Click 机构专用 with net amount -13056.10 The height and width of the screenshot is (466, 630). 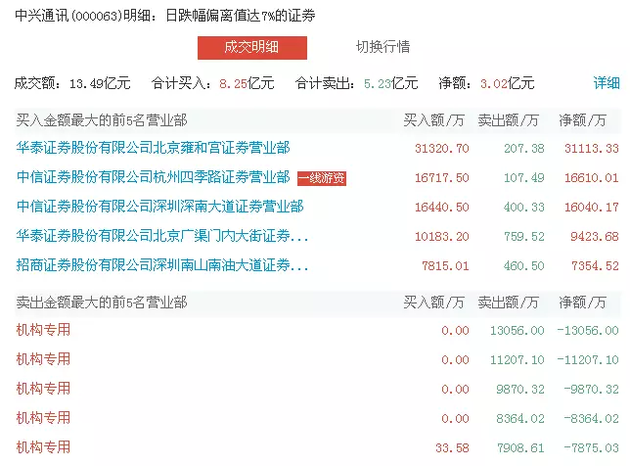point(44,330)
